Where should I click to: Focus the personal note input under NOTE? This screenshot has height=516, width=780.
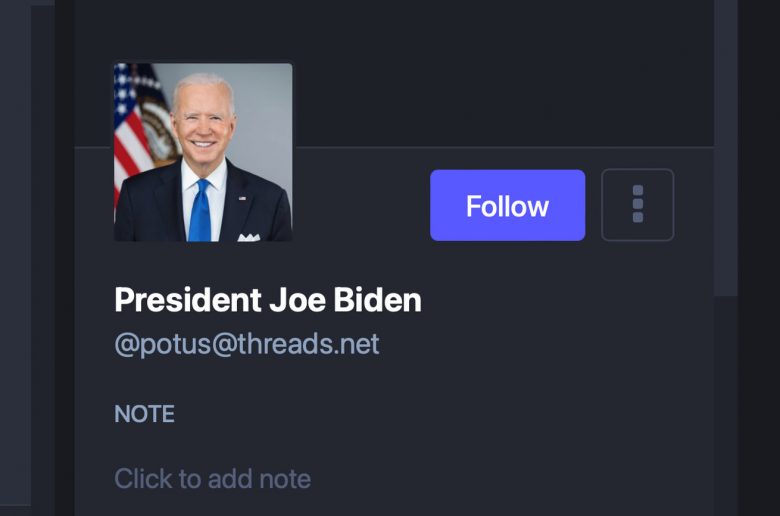[212, 479]
